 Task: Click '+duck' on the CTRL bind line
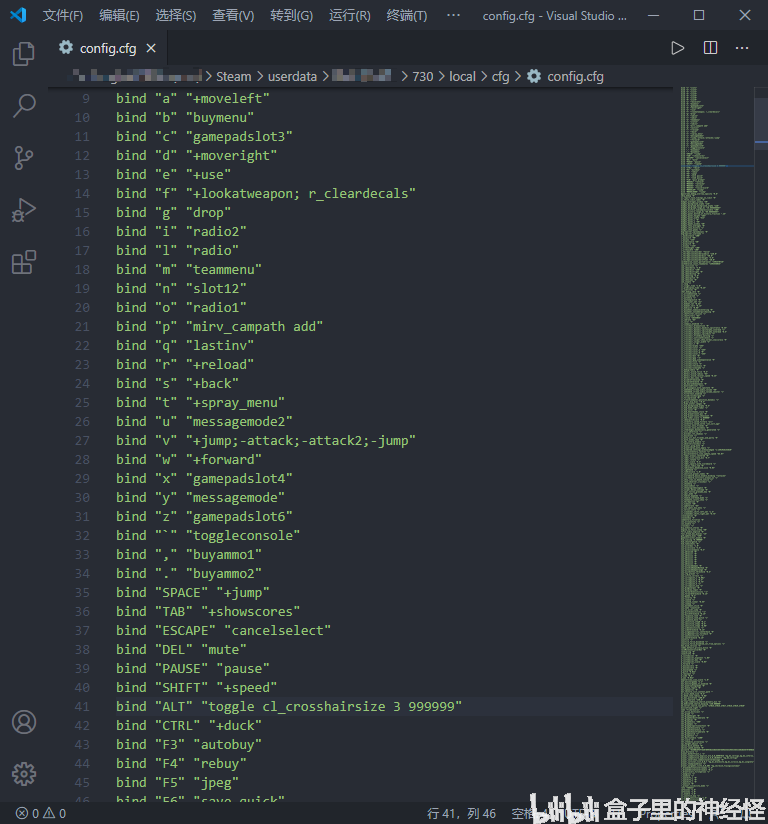tap(235, 726)
